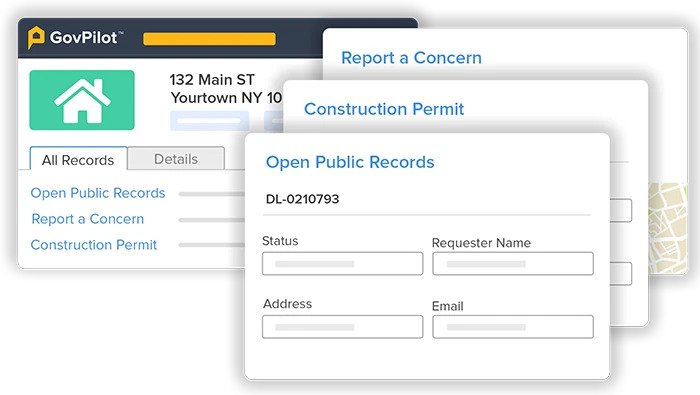
Task: Open the Open Public Records link in list
Action: coord(98,193)
